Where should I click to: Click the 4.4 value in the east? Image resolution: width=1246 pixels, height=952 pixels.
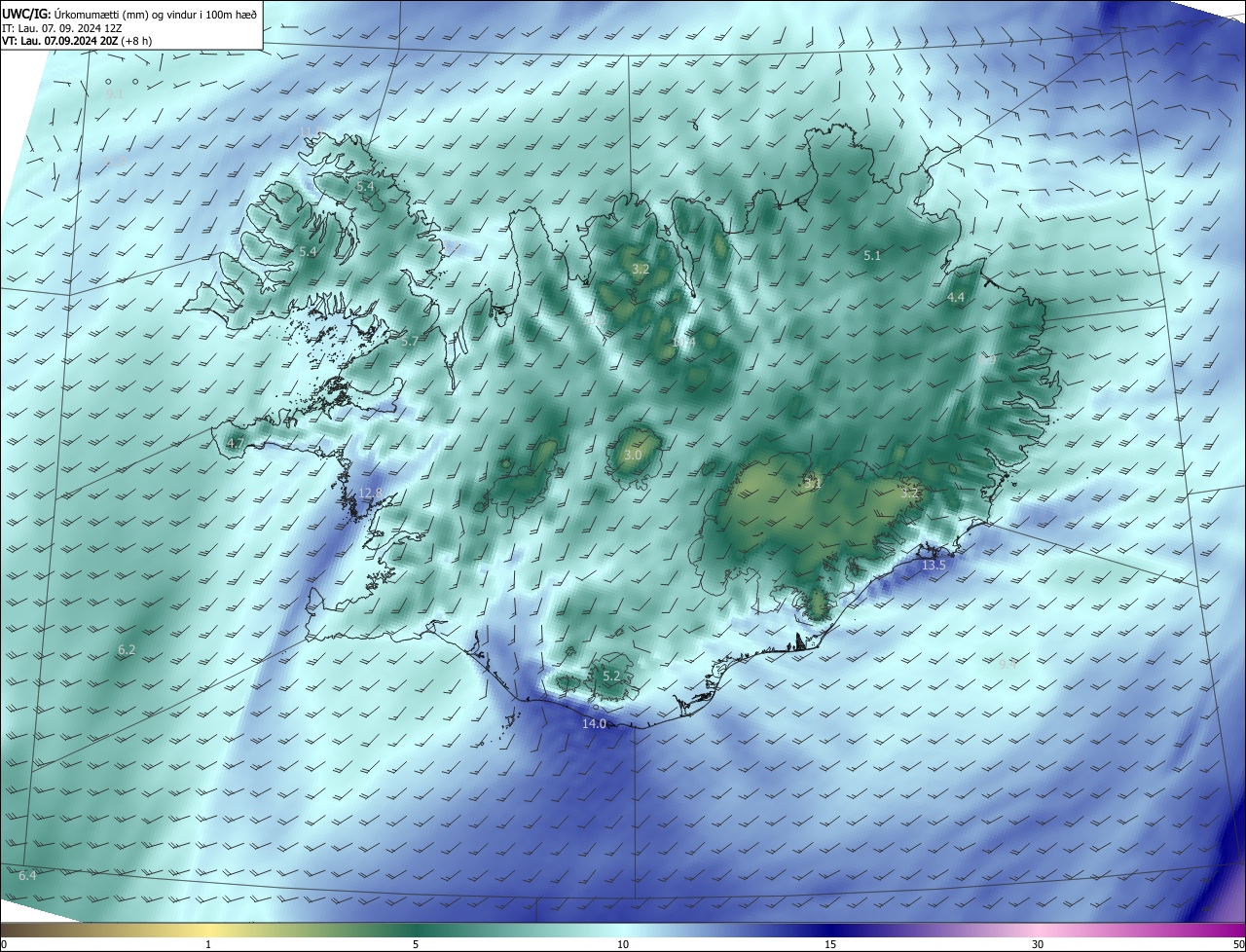click(x=956, y=297)
